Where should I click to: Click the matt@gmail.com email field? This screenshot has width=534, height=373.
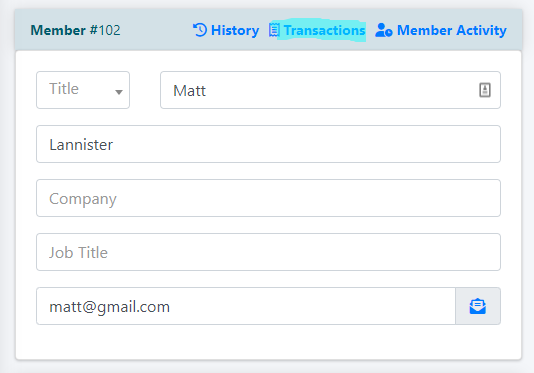click(x=246, y=306)
